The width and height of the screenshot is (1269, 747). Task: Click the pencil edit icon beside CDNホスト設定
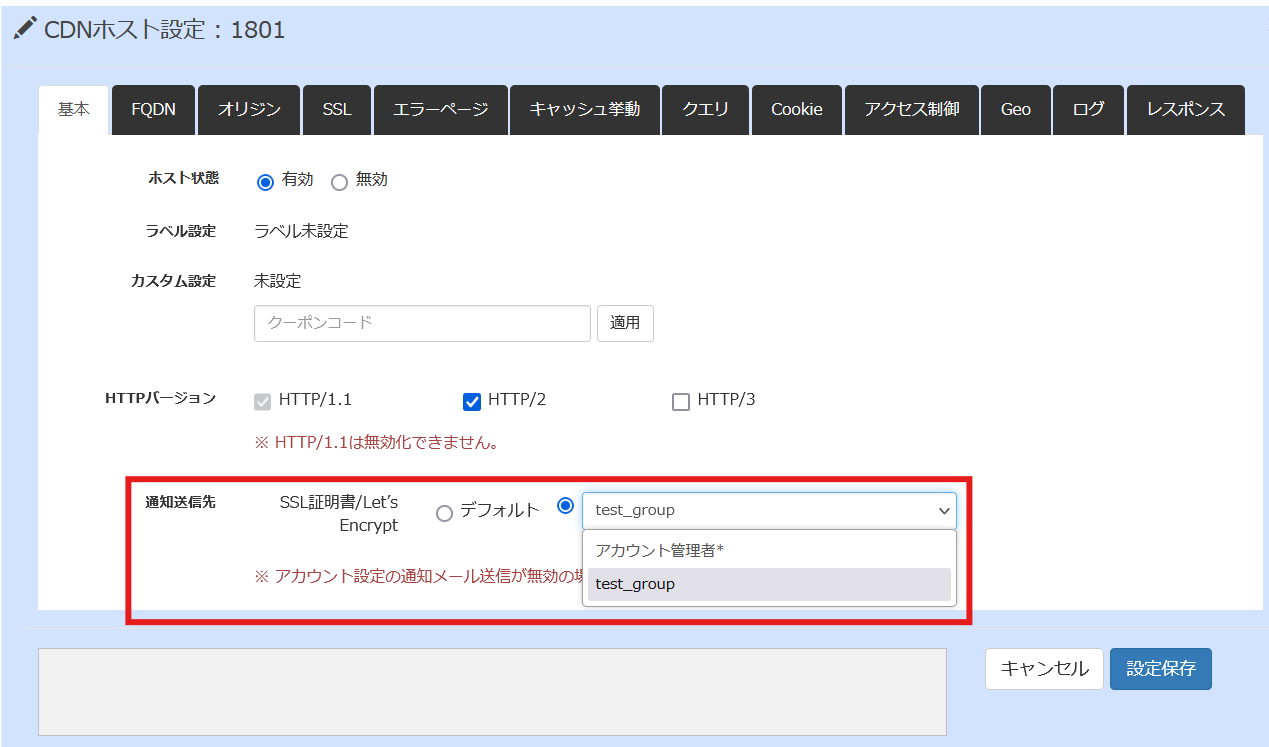click(x=25, y=27)
